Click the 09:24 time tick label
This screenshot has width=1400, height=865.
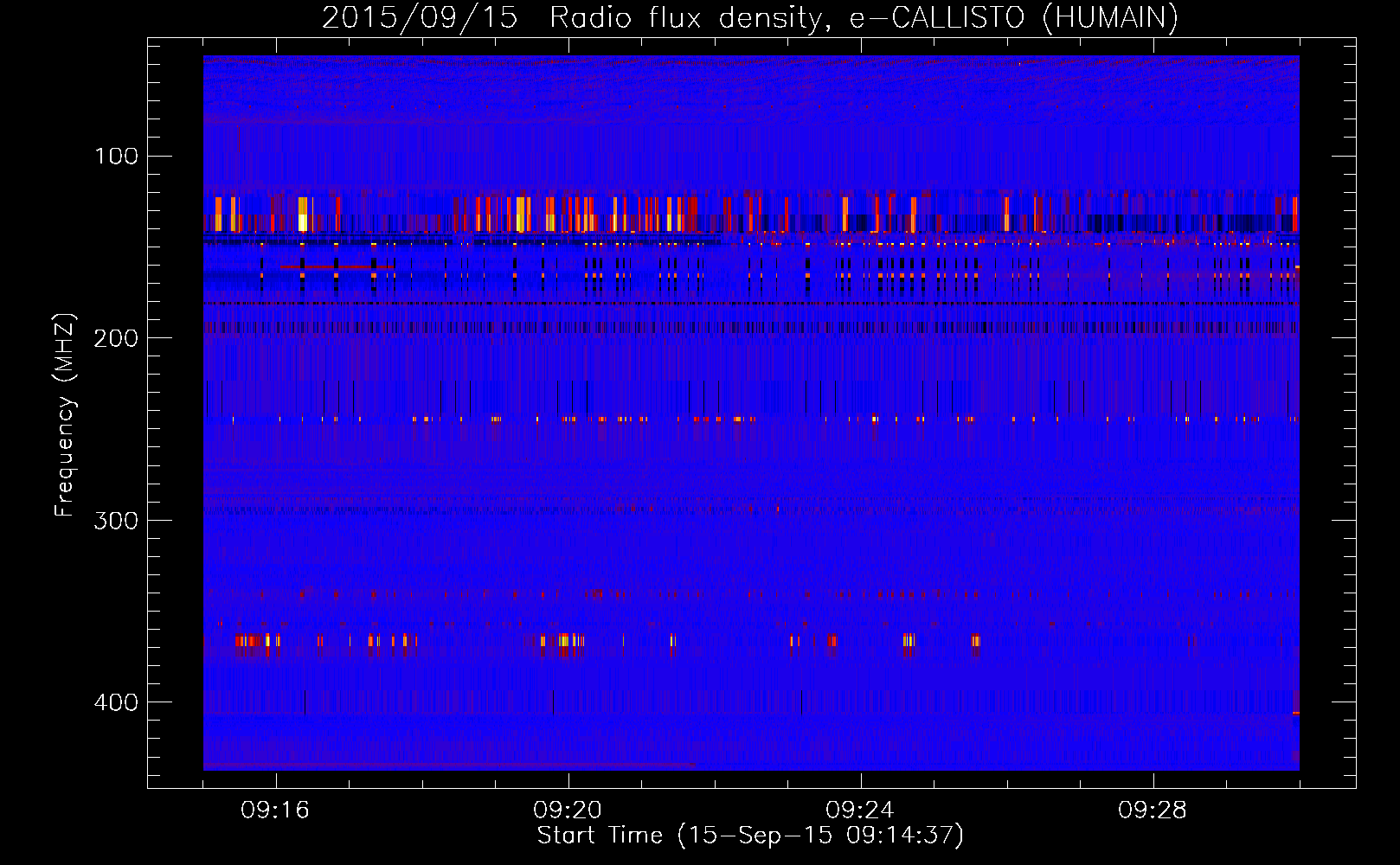[x=861, y=811]
